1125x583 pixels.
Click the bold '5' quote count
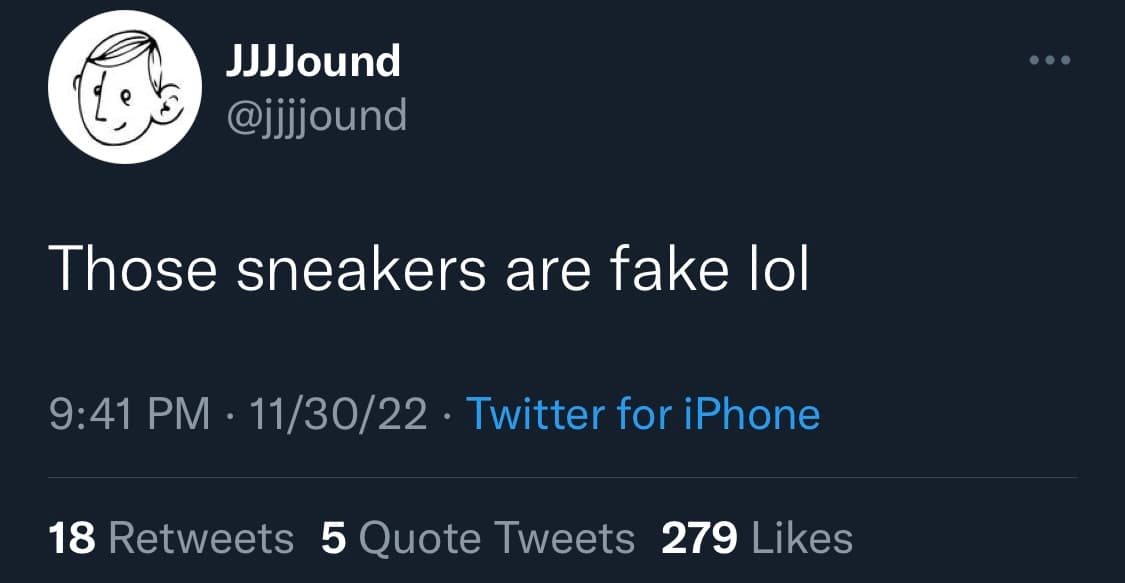click(x=334, y=539)
